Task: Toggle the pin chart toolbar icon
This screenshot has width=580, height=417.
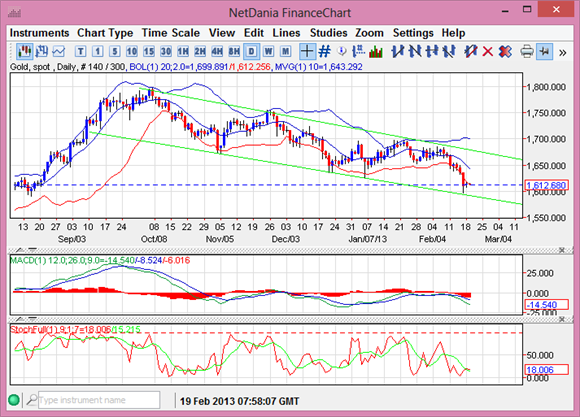Action: click(x=544, y=51)
